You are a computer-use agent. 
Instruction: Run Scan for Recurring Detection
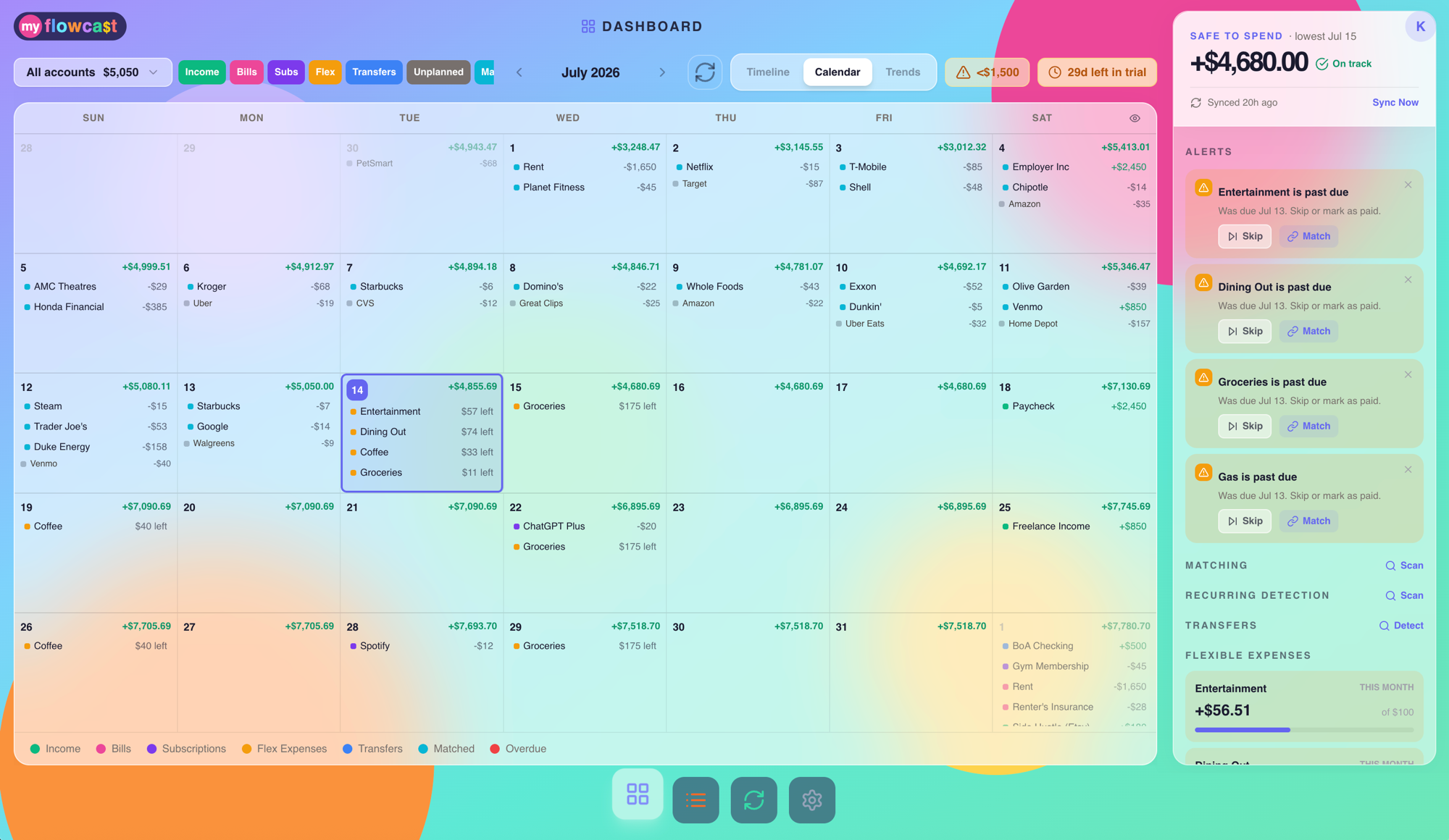(x=1404, y=595)
